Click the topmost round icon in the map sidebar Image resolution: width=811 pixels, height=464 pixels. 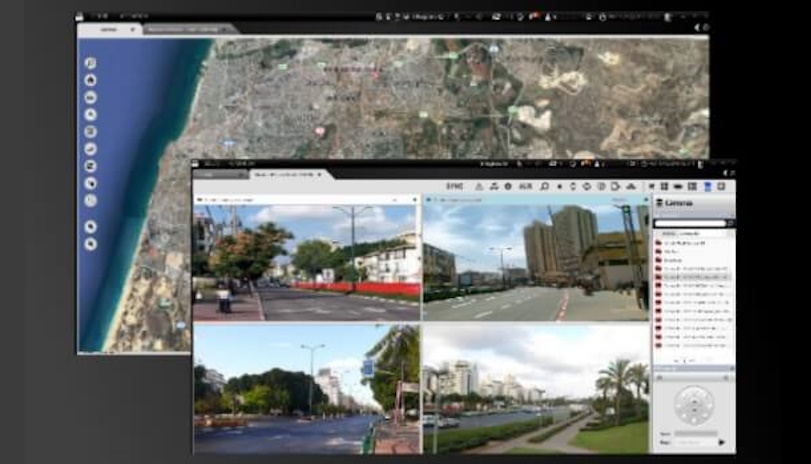tap(90, 63)
